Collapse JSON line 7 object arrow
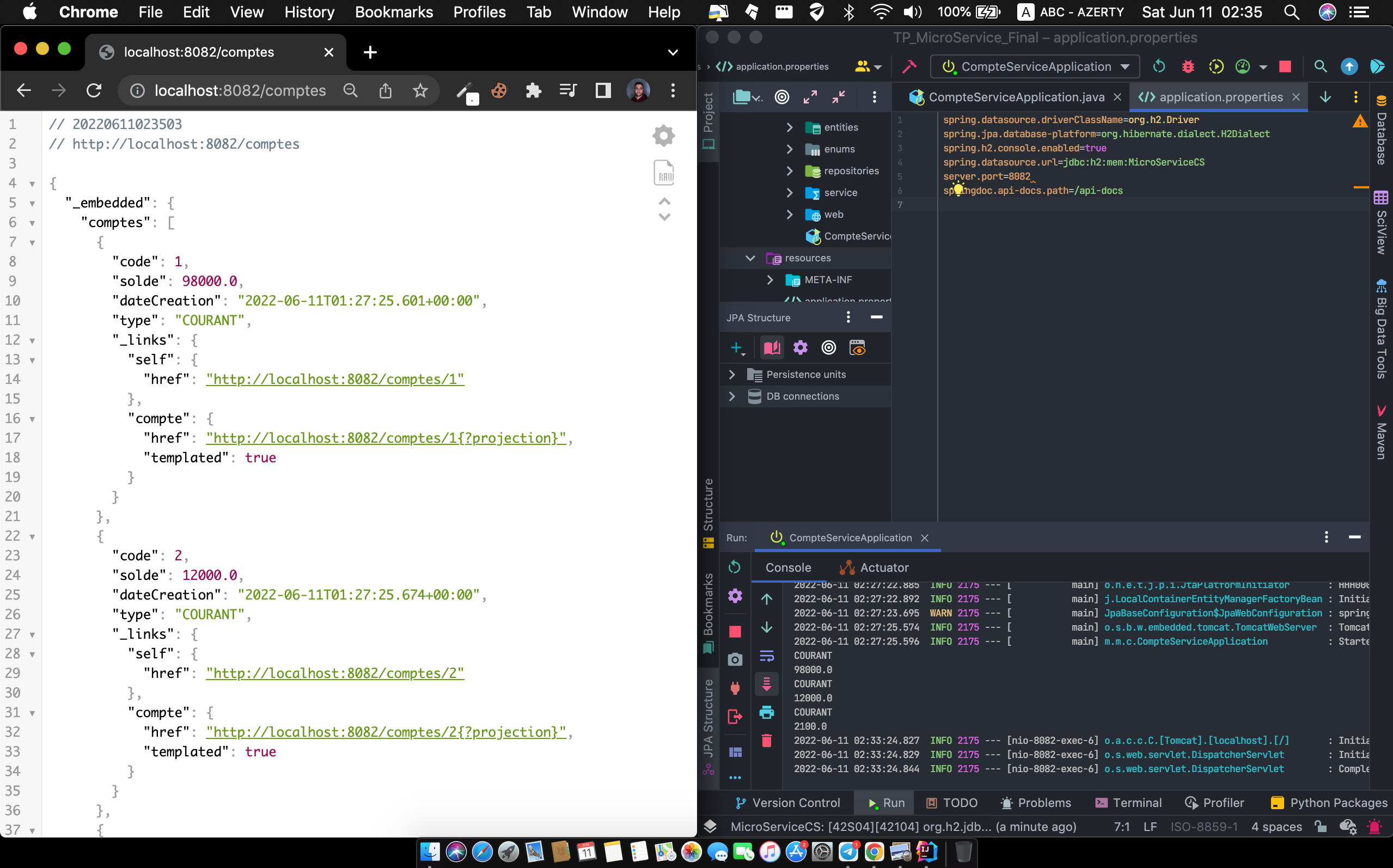This screenshot has height=868, width=1393. [x=32, y=243]
